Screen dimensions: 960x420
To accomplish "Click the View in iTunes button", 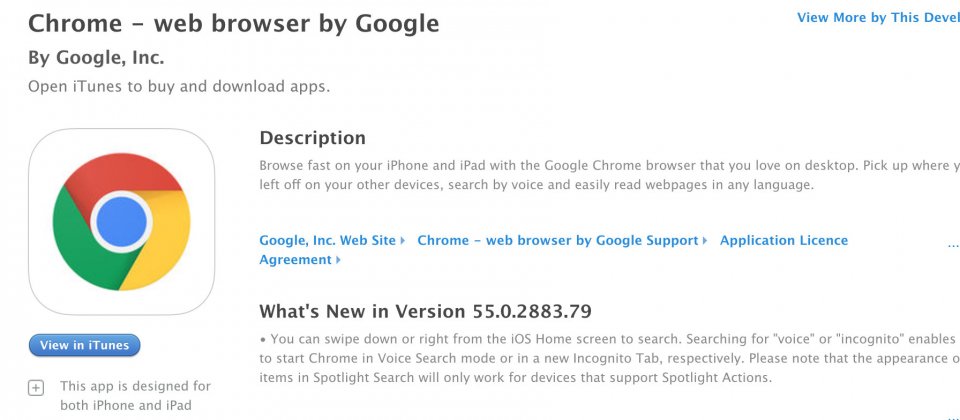I will [84, 345].
